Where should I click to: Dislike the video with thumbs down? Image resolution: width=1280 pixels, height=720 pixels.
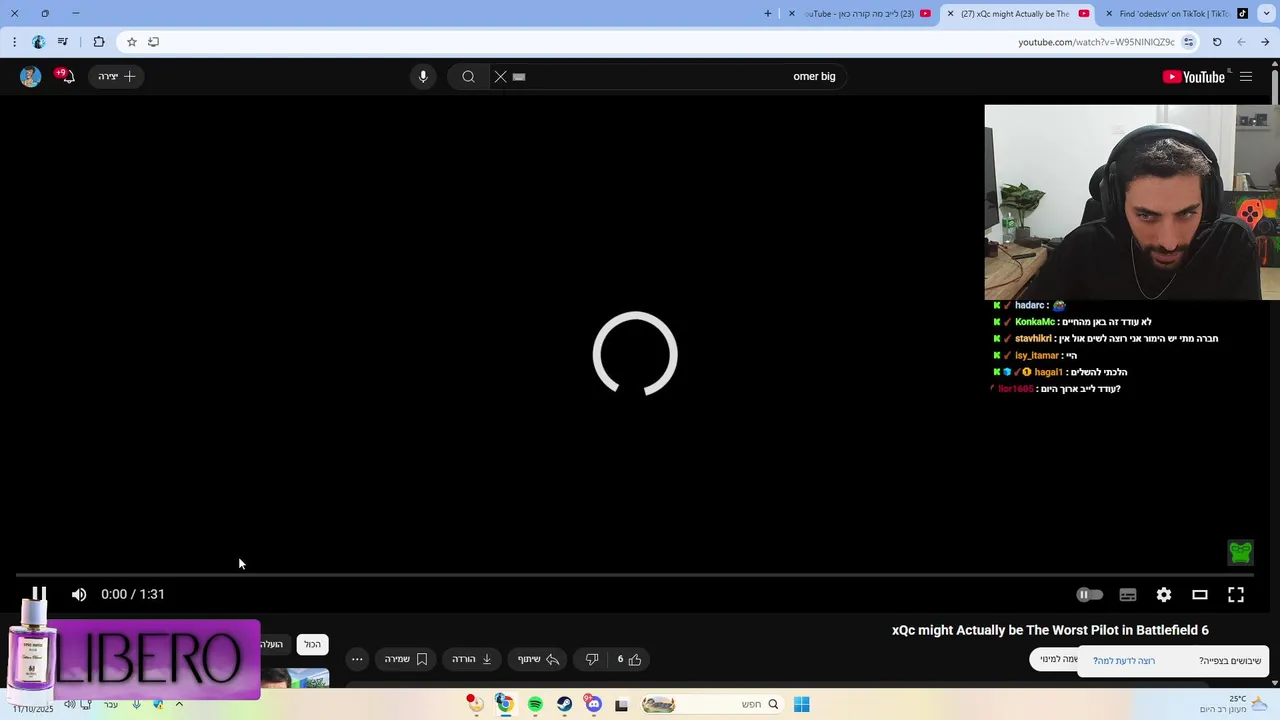592,659
